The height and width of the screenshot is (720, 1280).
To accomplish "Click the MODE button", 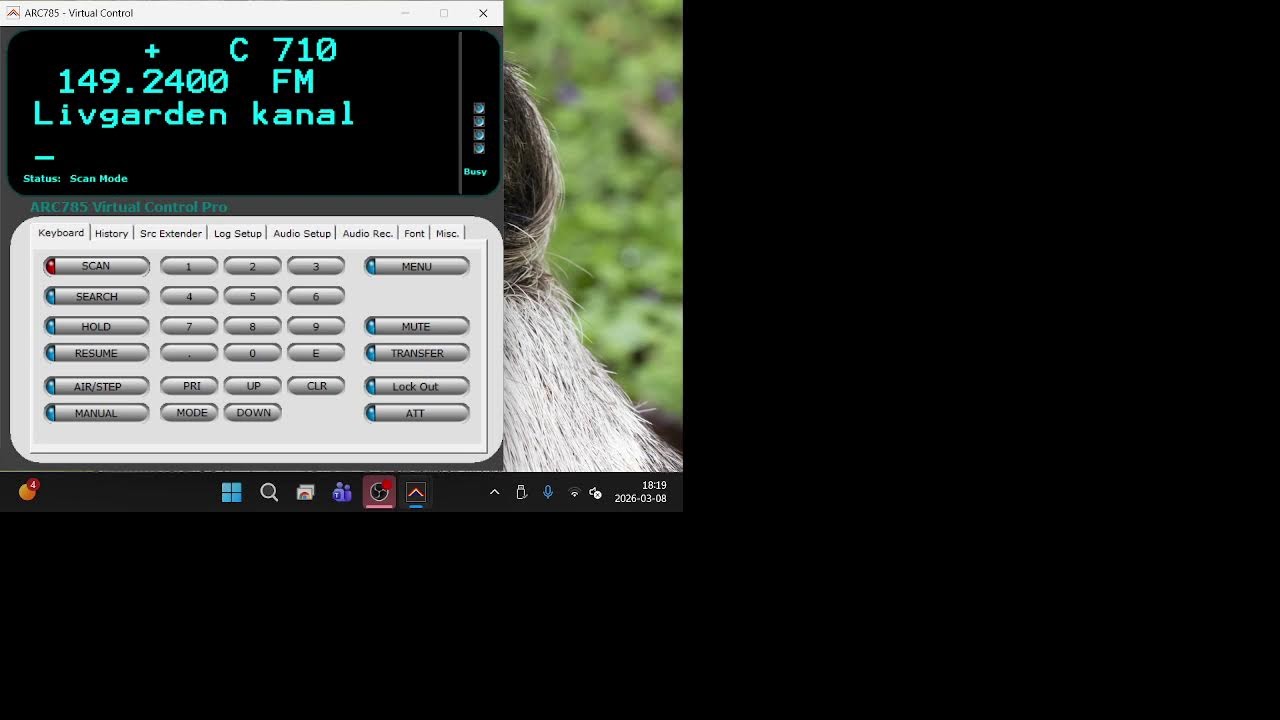I will point(189,413).
